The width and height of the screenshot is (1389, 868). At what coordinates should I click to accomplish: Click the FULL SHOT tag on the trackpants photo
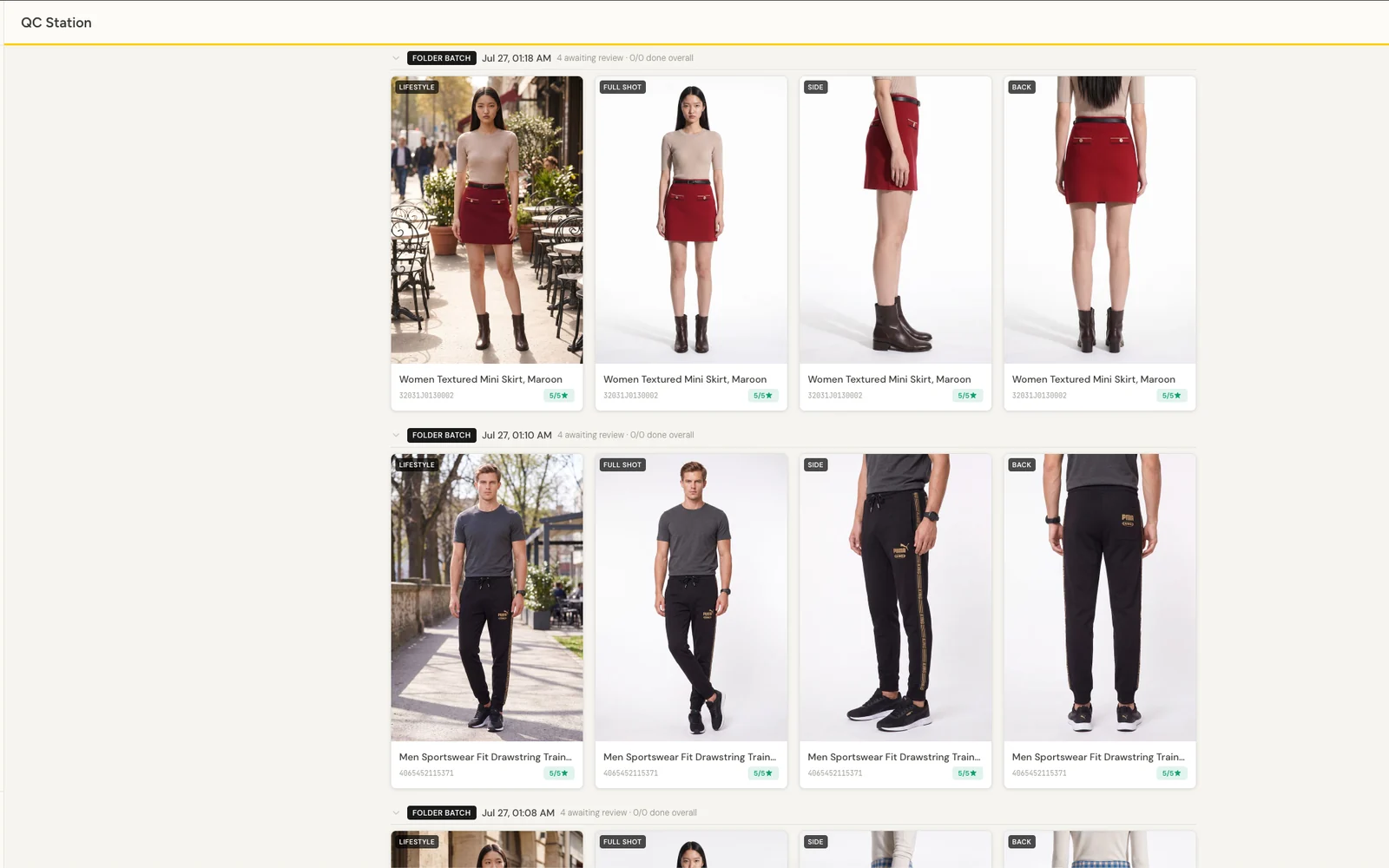tap(622, 464)
